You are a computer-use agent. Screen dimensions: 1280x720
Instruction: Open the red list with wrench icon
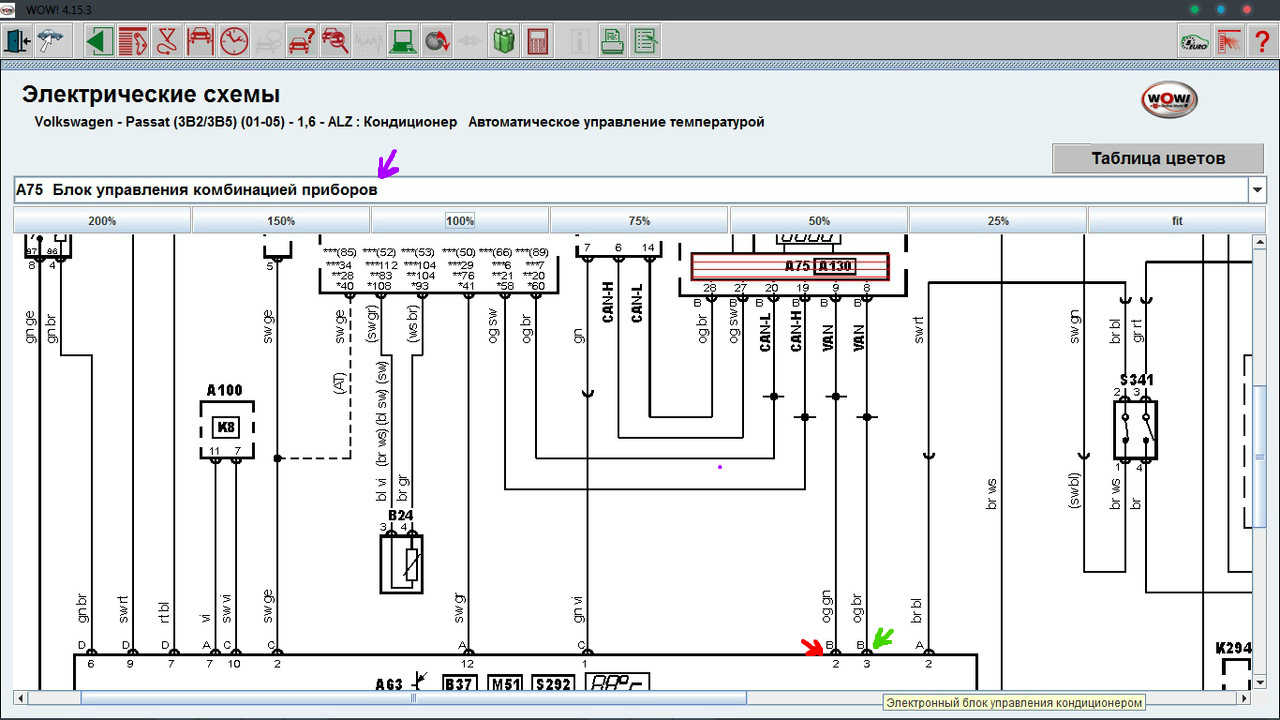pyautogui.click(x=132, y=41)
